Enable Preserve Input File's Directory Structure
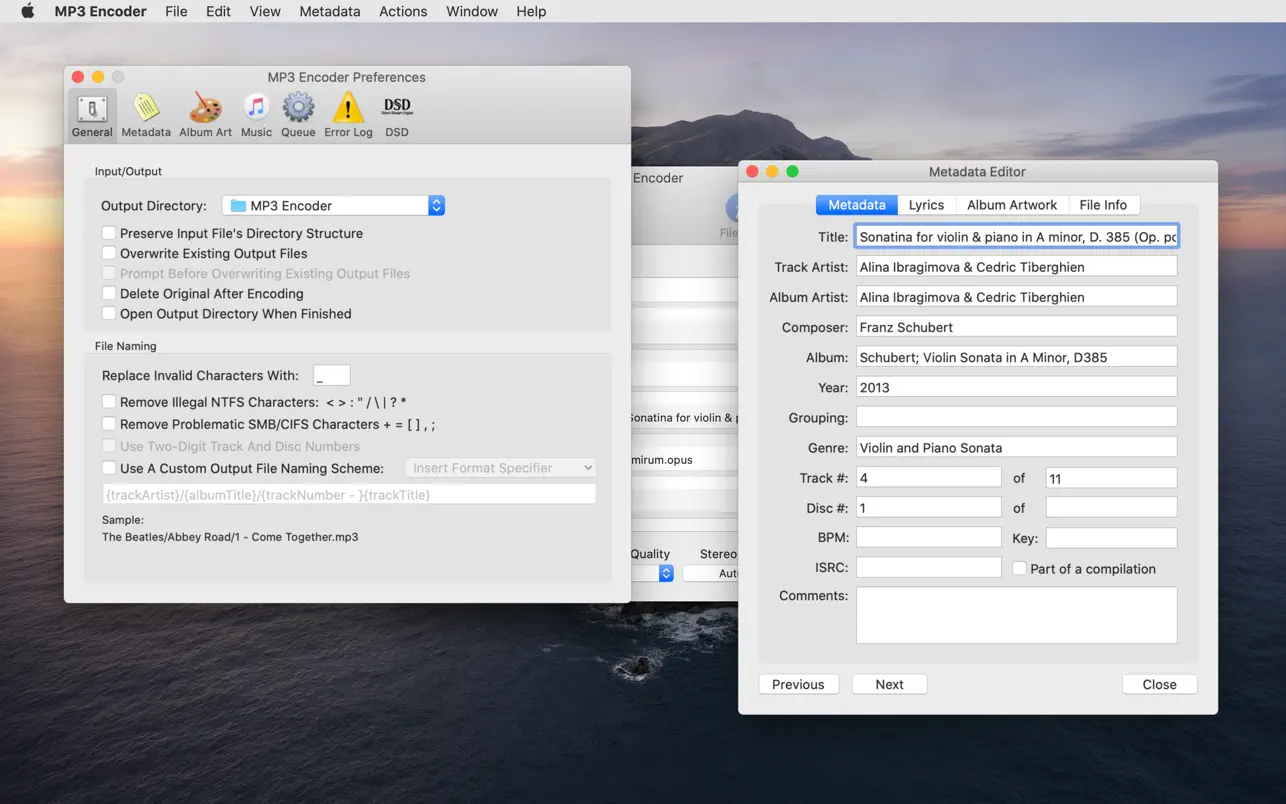The width and height of the screenshot is (1286, 804). click(x=109, y=233)
